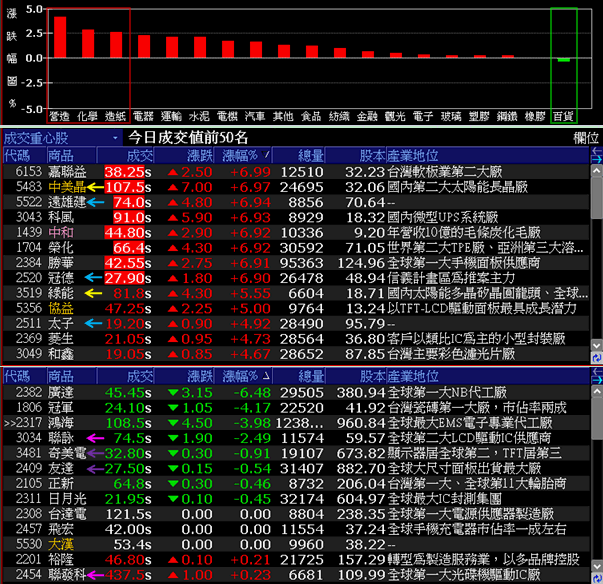Sort gainers list by 總量 column header

299,155
